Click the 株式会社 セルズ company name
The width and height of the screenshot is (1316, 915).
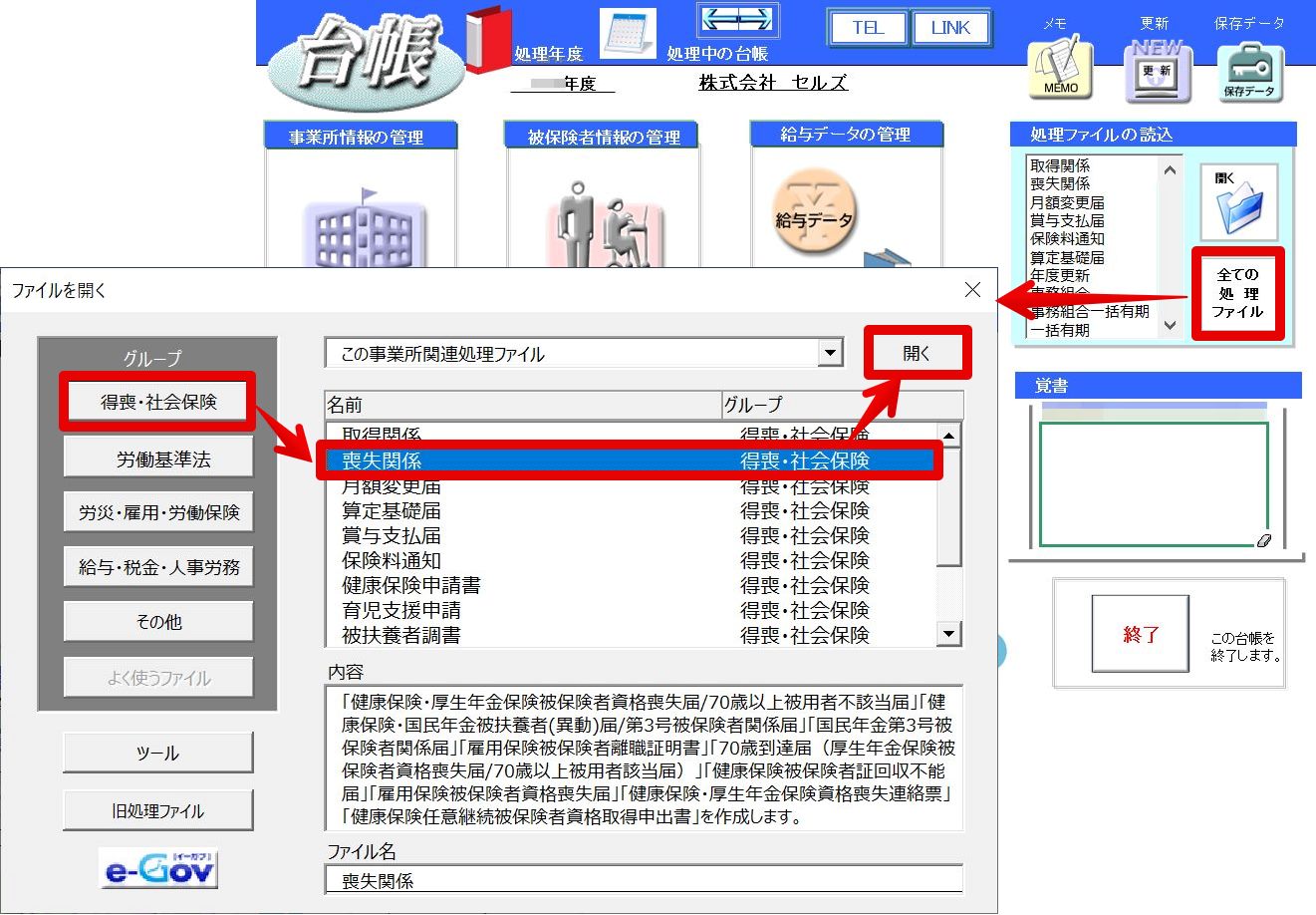[x=773, y=83]
